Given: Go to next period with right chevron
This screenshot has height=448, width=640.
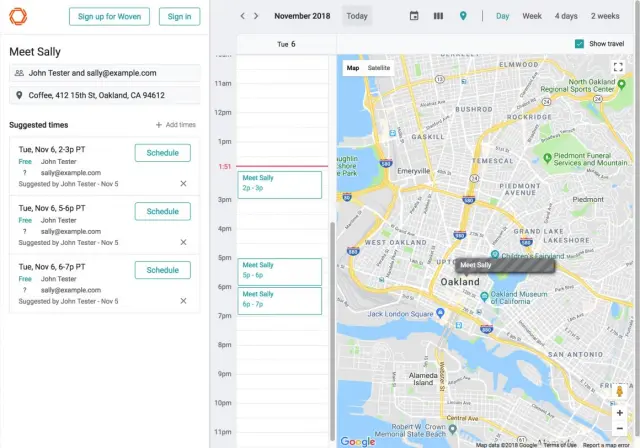Looking at the screenshot, I should click(x=257, y=16).
